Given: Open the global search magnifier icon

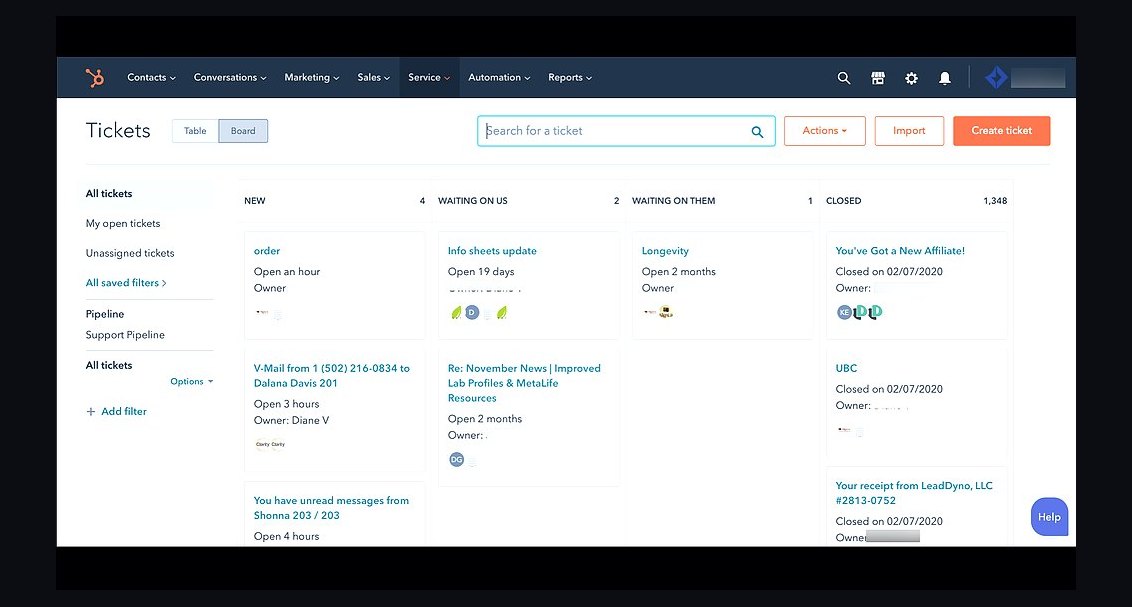Looking at the screenshot, I should pos(843,78).
